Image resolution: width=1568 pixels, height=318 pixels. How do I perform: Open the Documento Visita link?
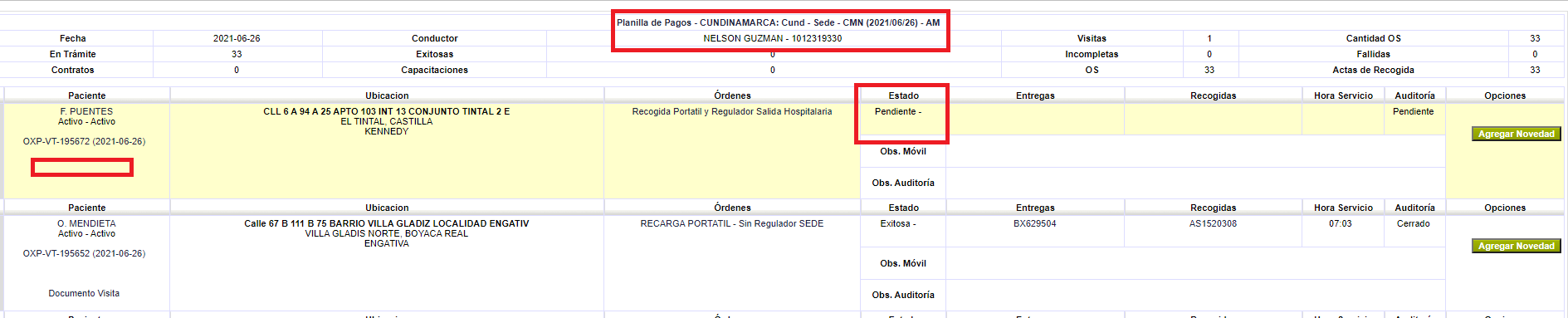[x=84, y=293]
